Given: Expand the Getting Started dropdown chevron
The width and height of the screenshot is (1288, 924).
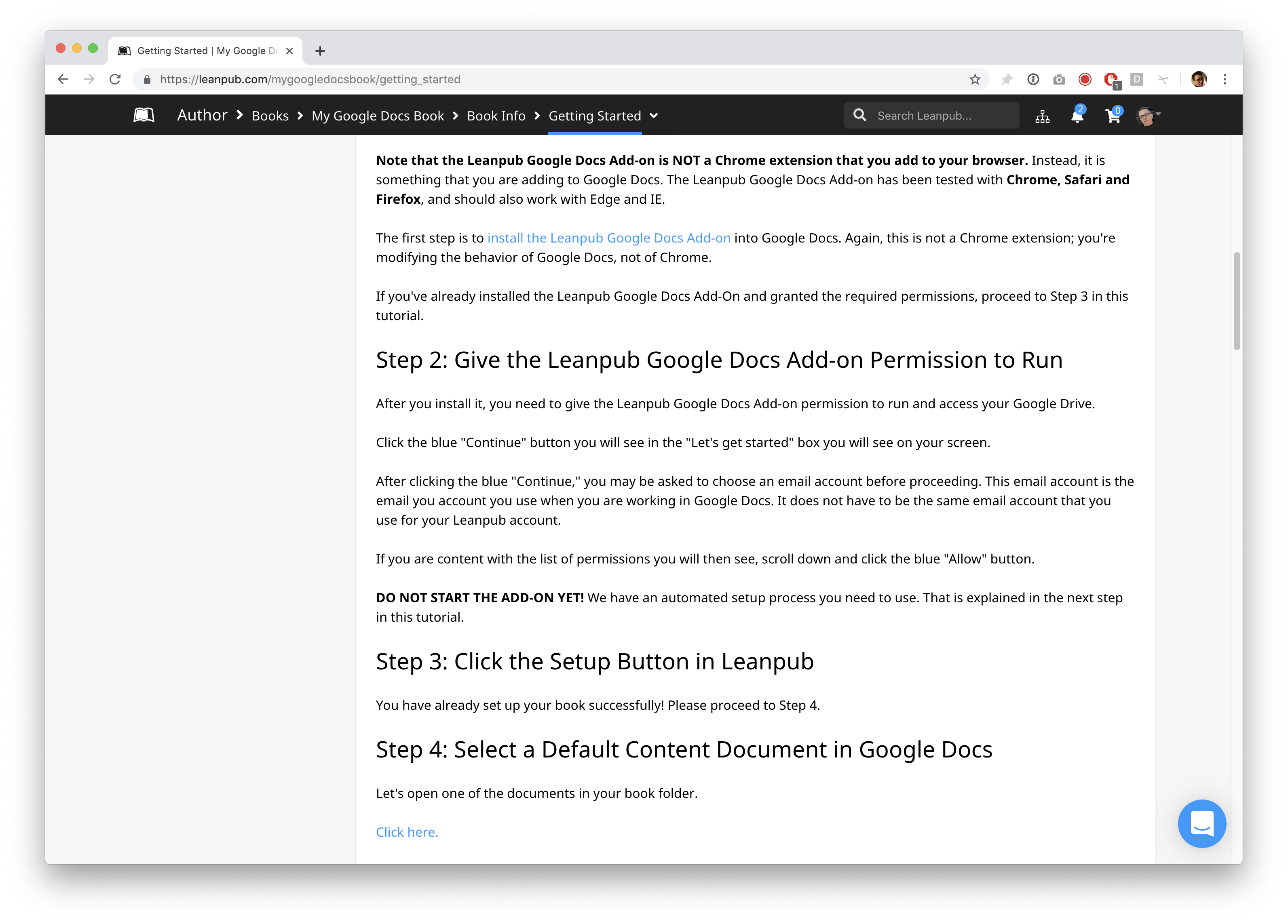Looking at the screenshot, I should click(x=654, y=116).
